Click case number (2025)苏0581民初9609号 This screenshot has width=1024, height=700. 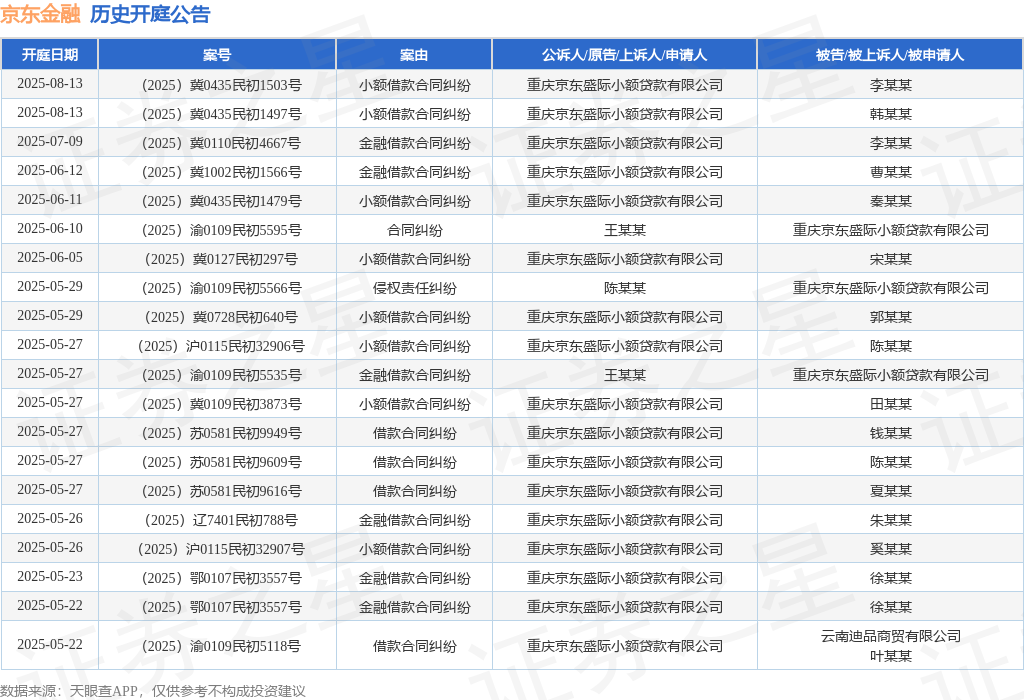coord(221,462)
